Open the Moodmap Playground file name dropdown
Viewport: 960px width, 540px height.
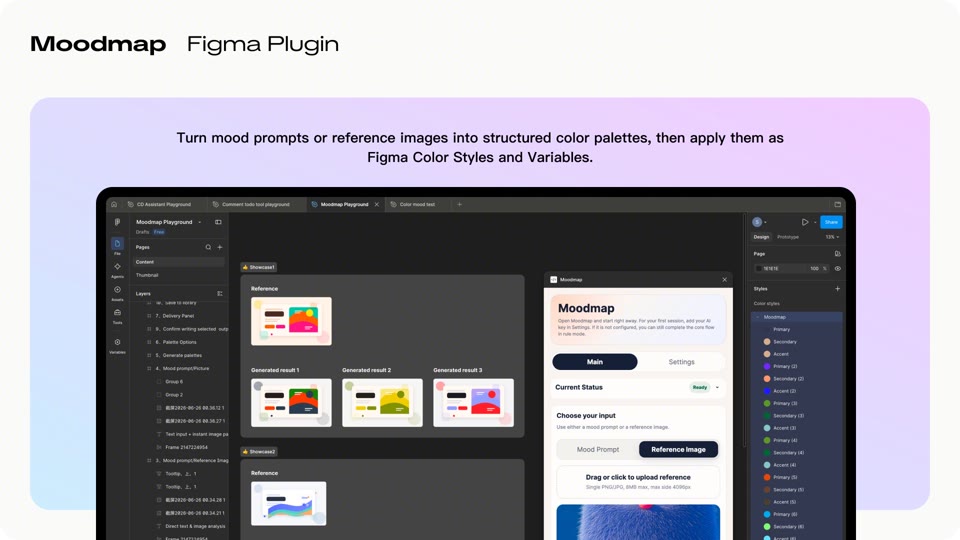point(200,222)
